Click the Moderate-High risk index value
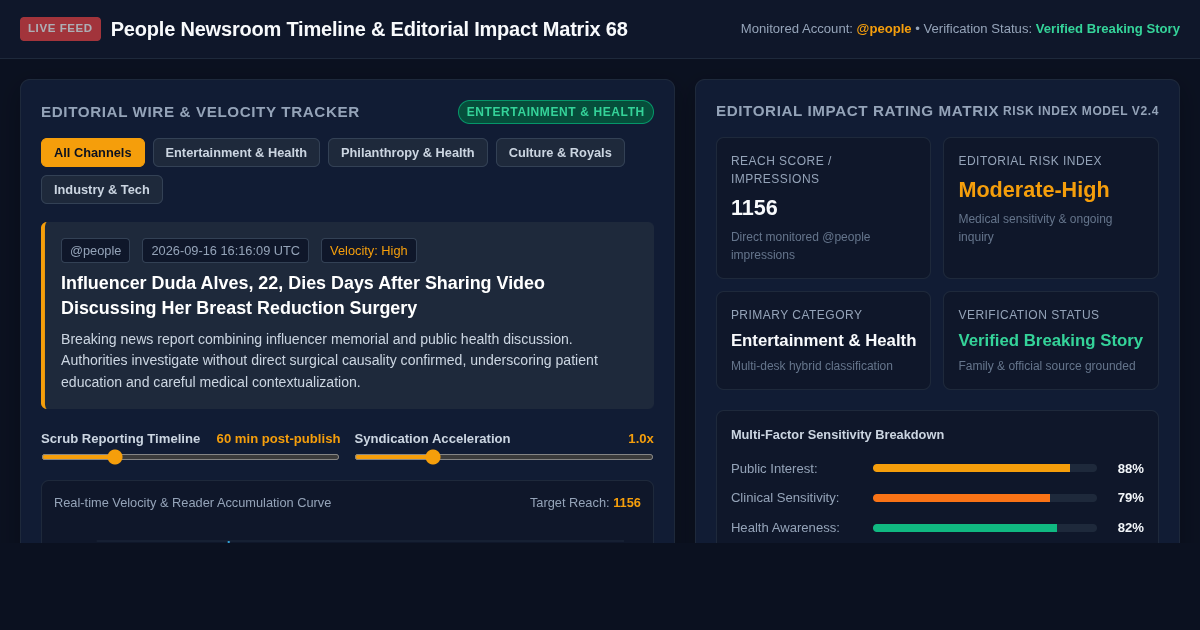This screenshot has width=1200, height=630. click(1034, 189)
